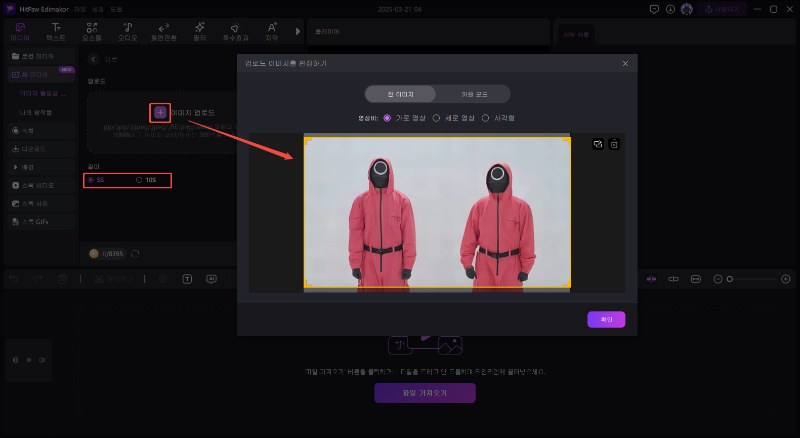The image size is (800, 438).
Task: Click the replace image icon beside preview
Action: coord(597,144)
